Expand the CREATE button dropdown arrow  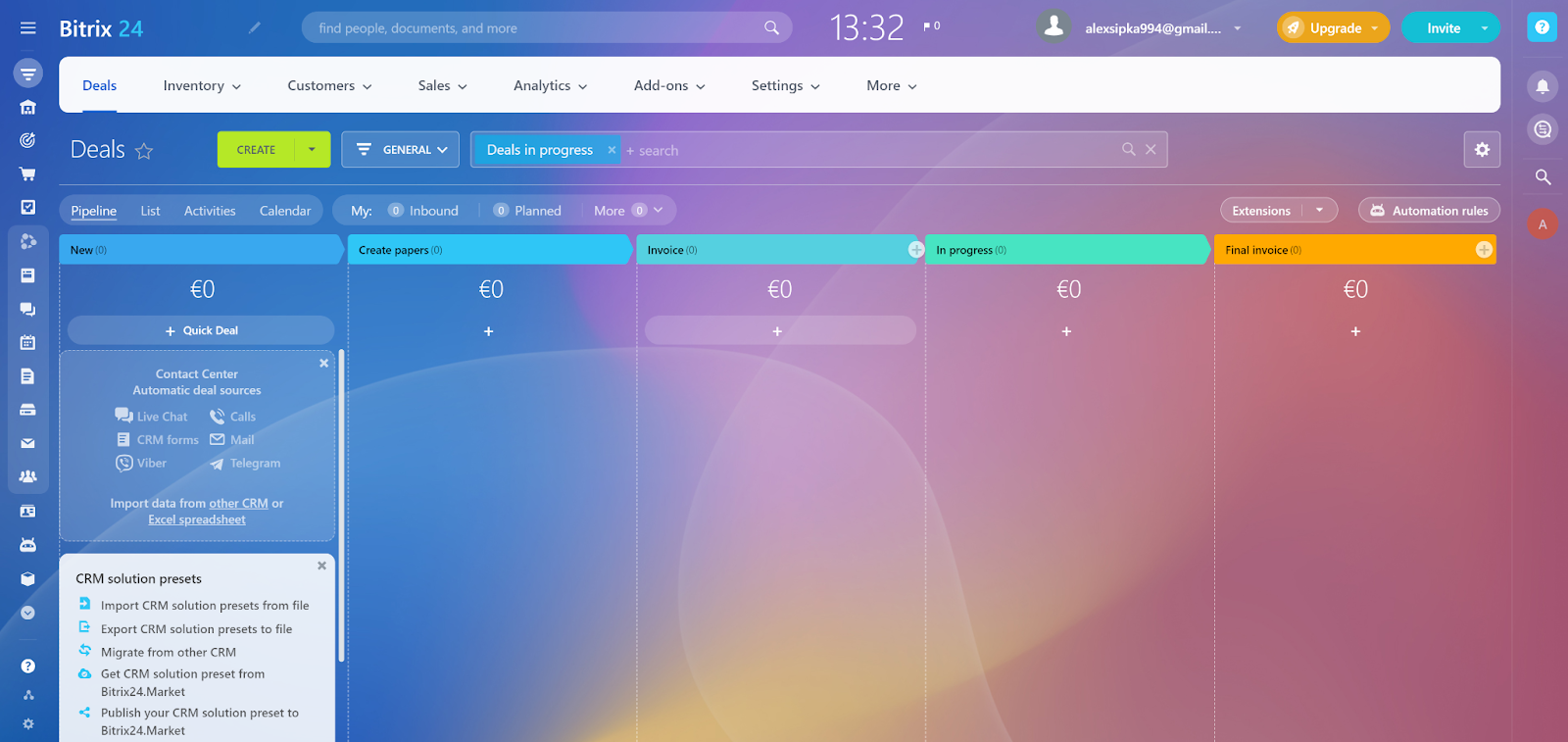pos(312,150)
